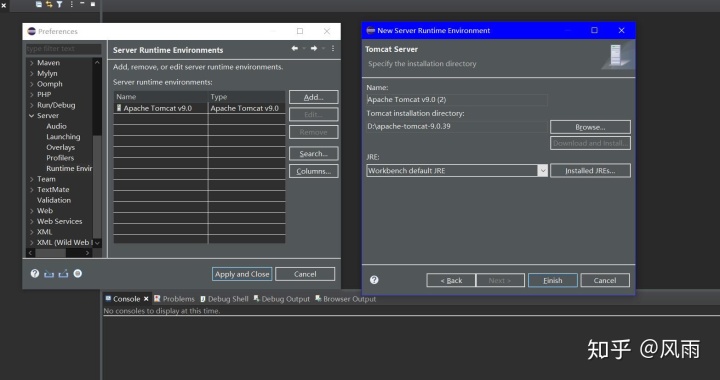Screen dimensions: 720x380
Task: Click the Name field with Apache Tomcat v9.0 (2)
Action: [x=457, y=100]
